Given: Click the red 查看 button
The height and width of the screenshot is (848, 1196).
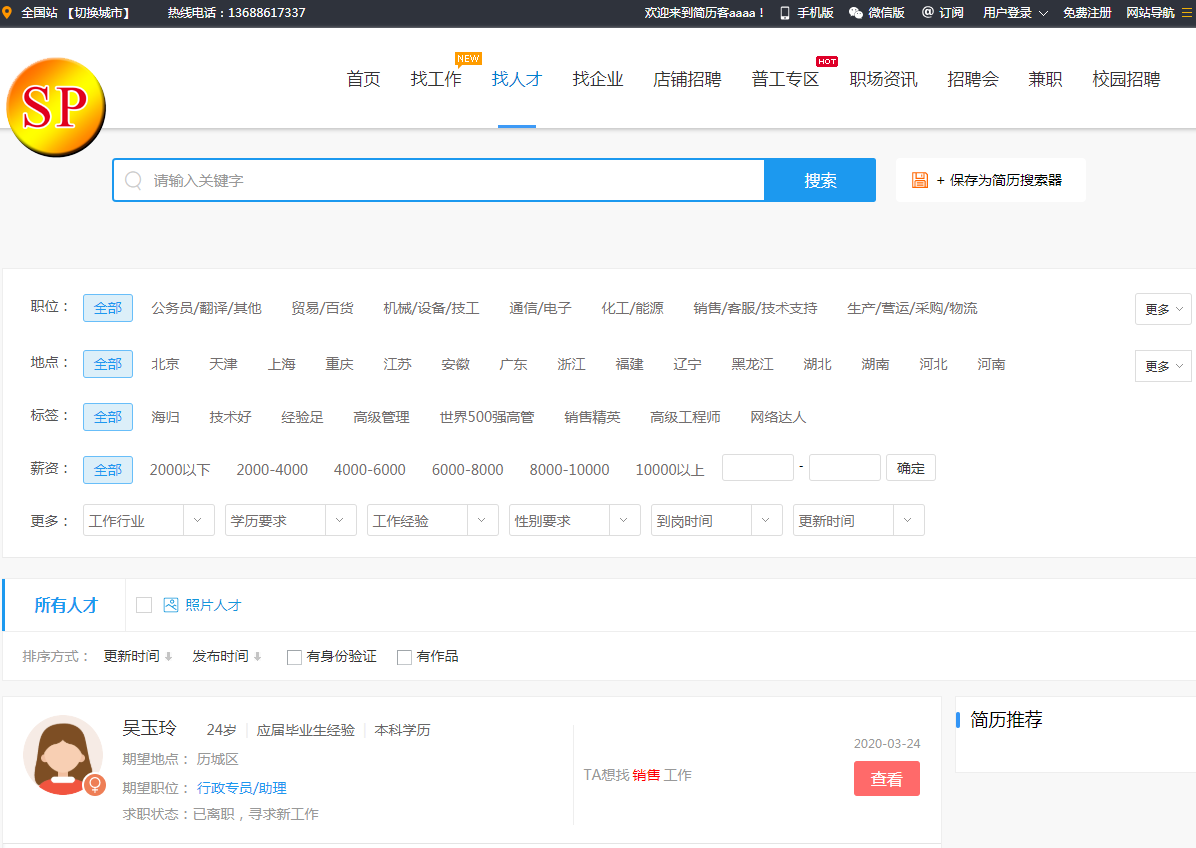Looking at the screenshot, I should pyautogui.click(x=886, y=779).
